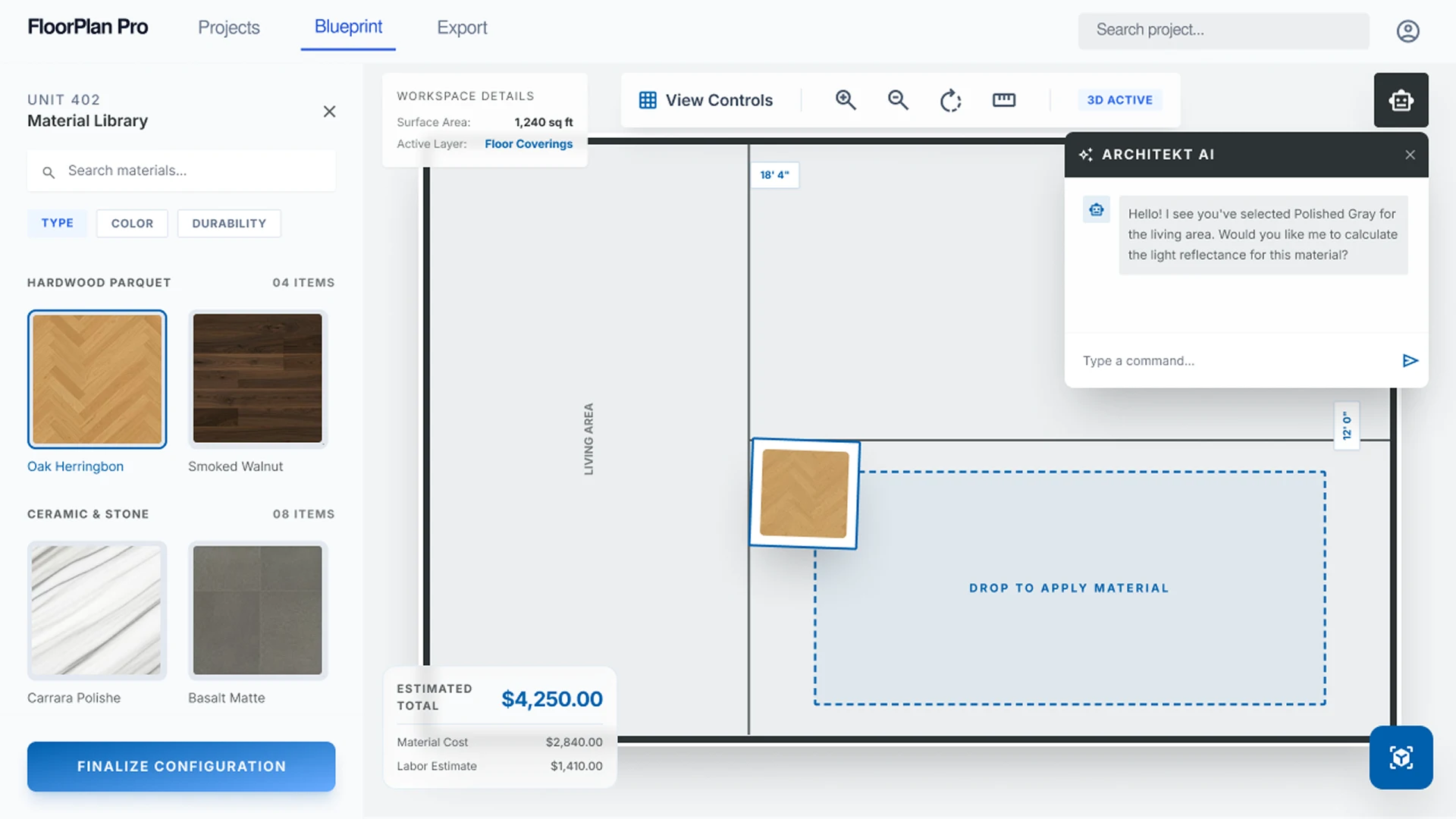1456x819 pixels.
Task: Open the Export tab
Action: (x=462, y=28)
